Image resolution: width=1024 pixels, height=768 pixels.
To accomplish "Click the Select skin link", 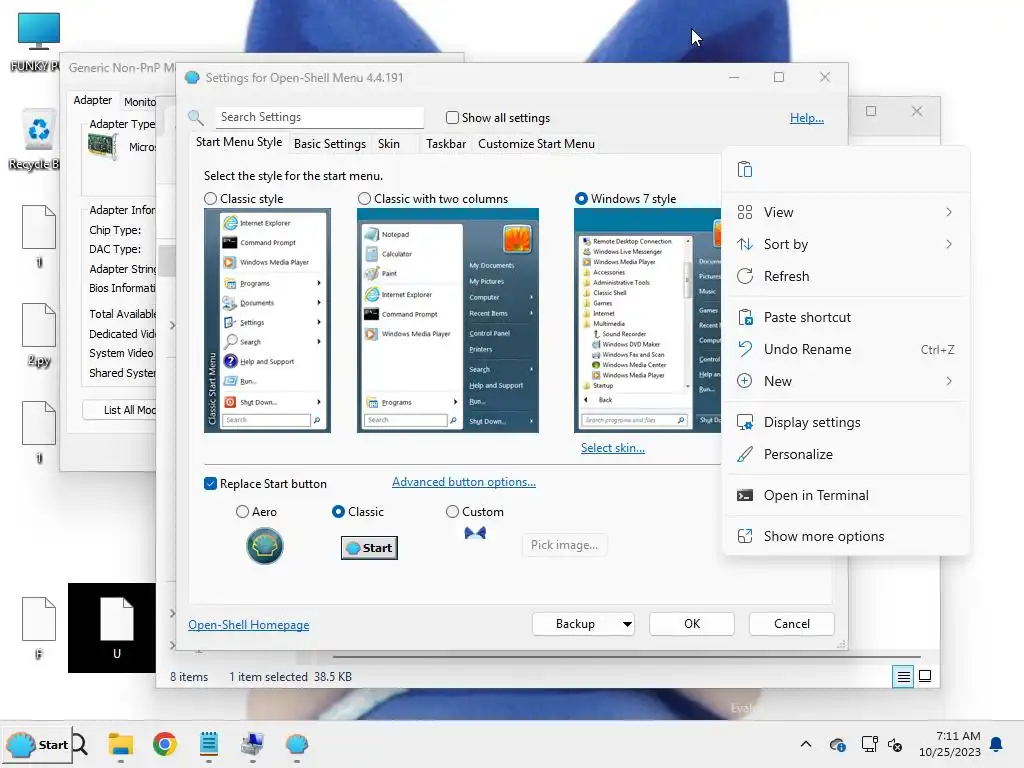I will click(x=613, y=448).
